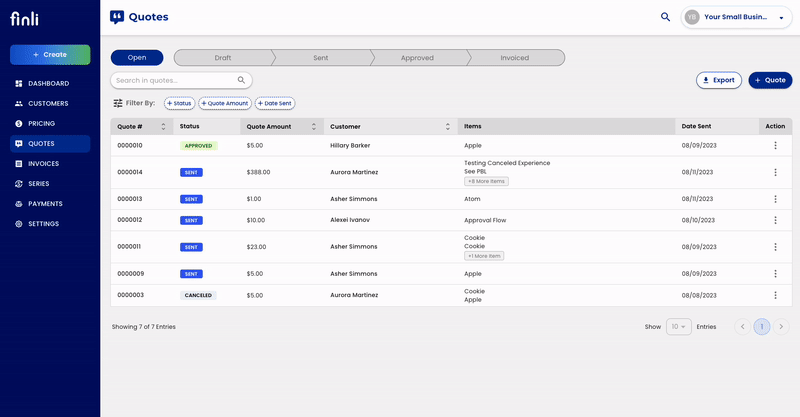Open action menu for quote 0000009
Image resolution: width=800 pixels, height=417 pixels.
coord(775,274)
